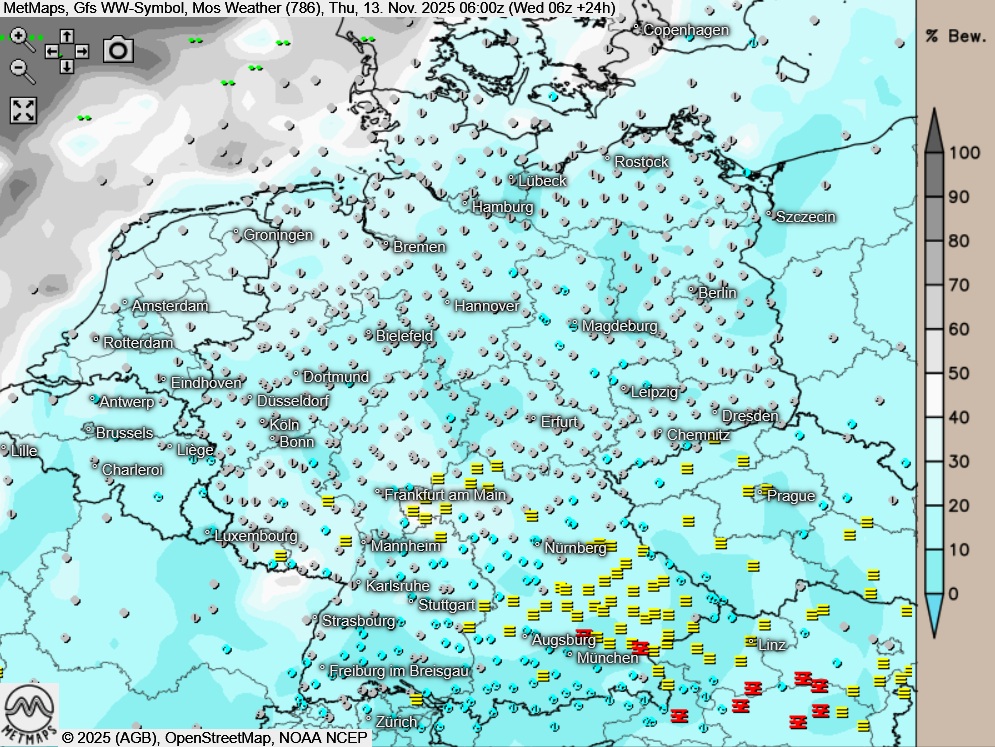995x747 pixels.
Task: Click the Amsterdam city label
Action: point(170,305)
